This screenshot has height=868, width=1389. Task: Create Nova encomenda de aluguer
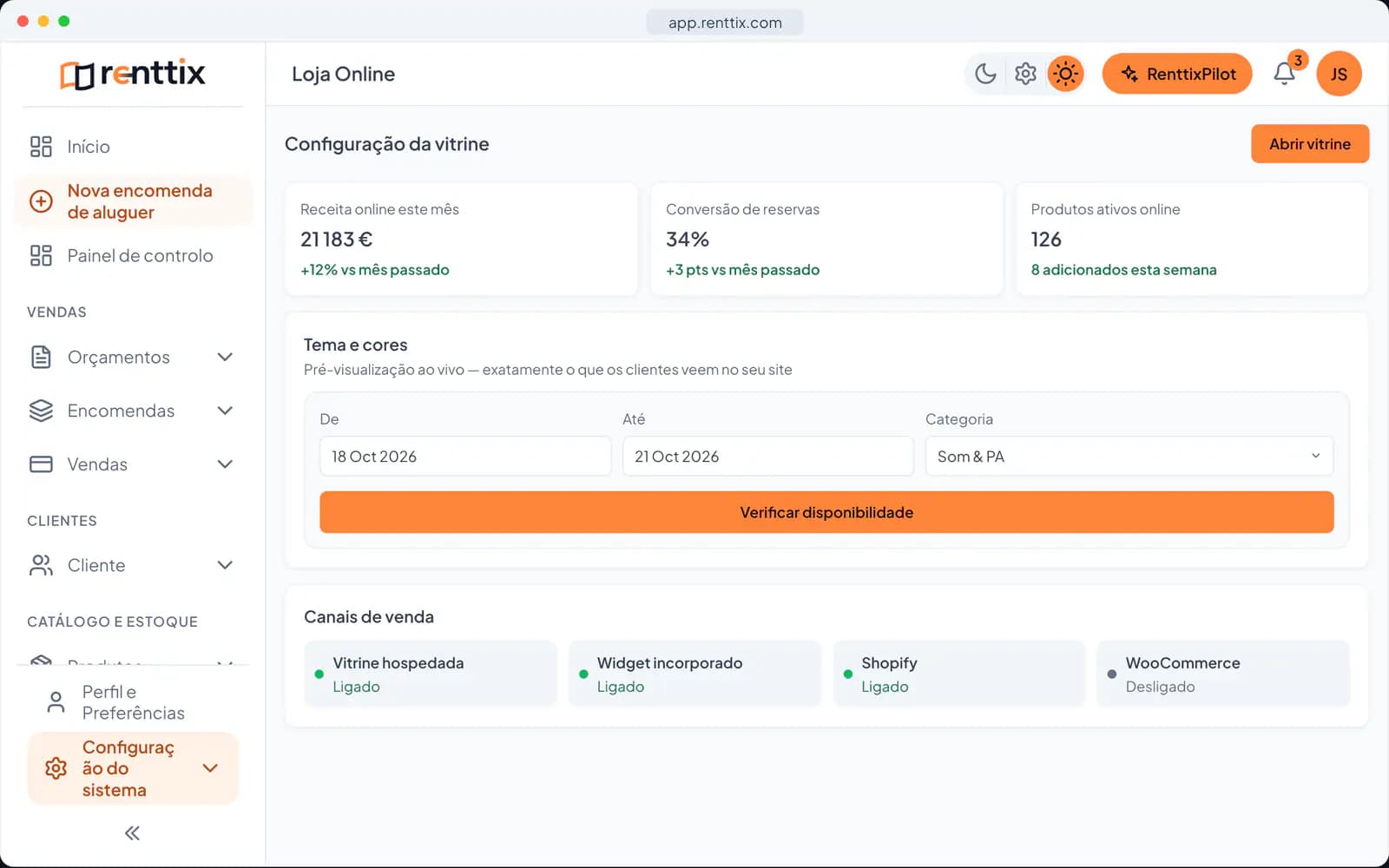133,201
